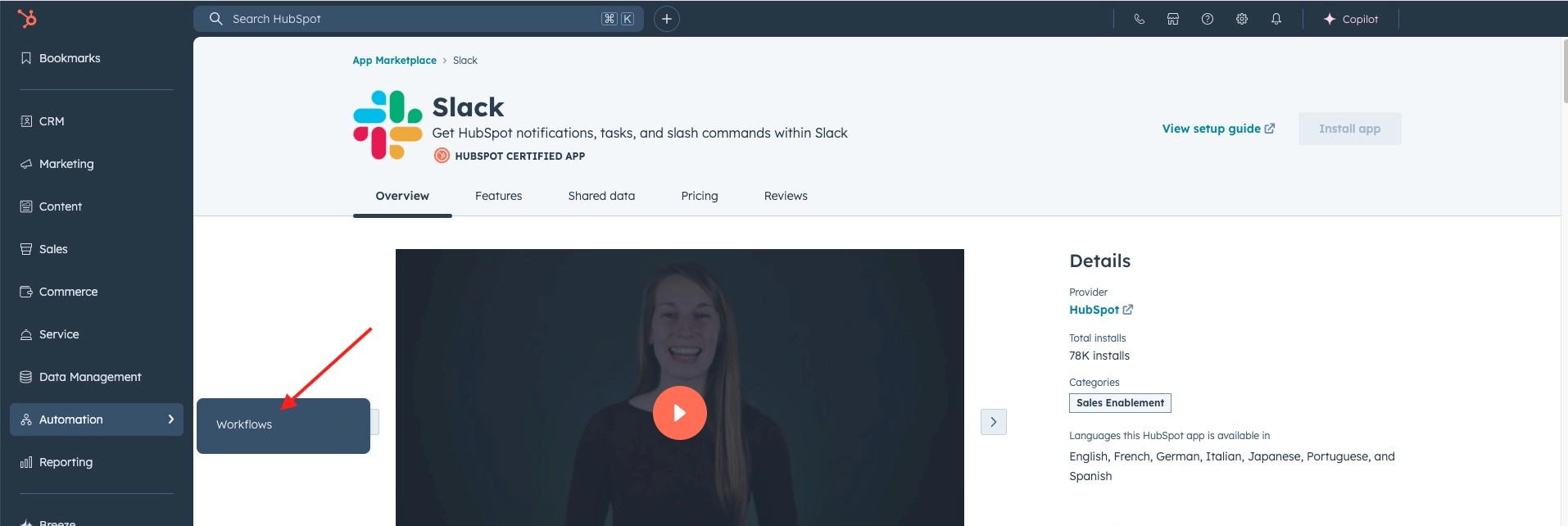Click the Slack app logo
The image size is (1568, 526).
tap(387, 125)
